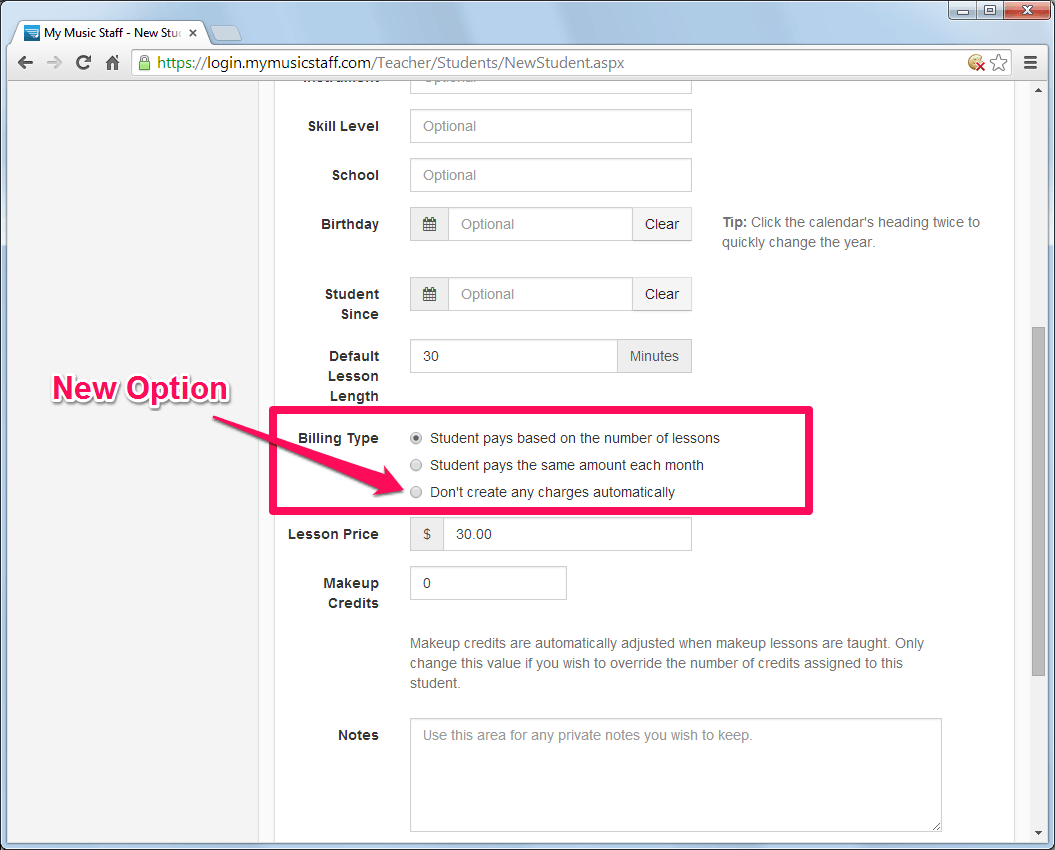Click the 'Notes' field label
Image resolution: width=1055 pixels, height=850 pixels.
[359, 735]
